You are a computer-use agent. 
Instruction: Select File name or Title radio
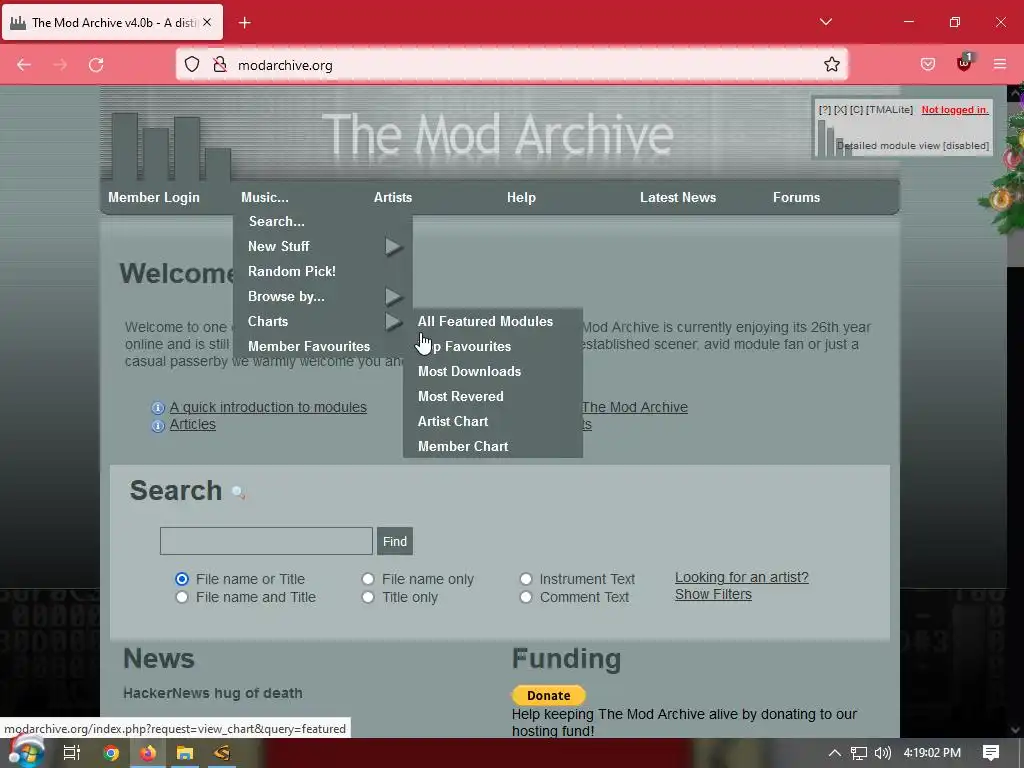[182, 579]
